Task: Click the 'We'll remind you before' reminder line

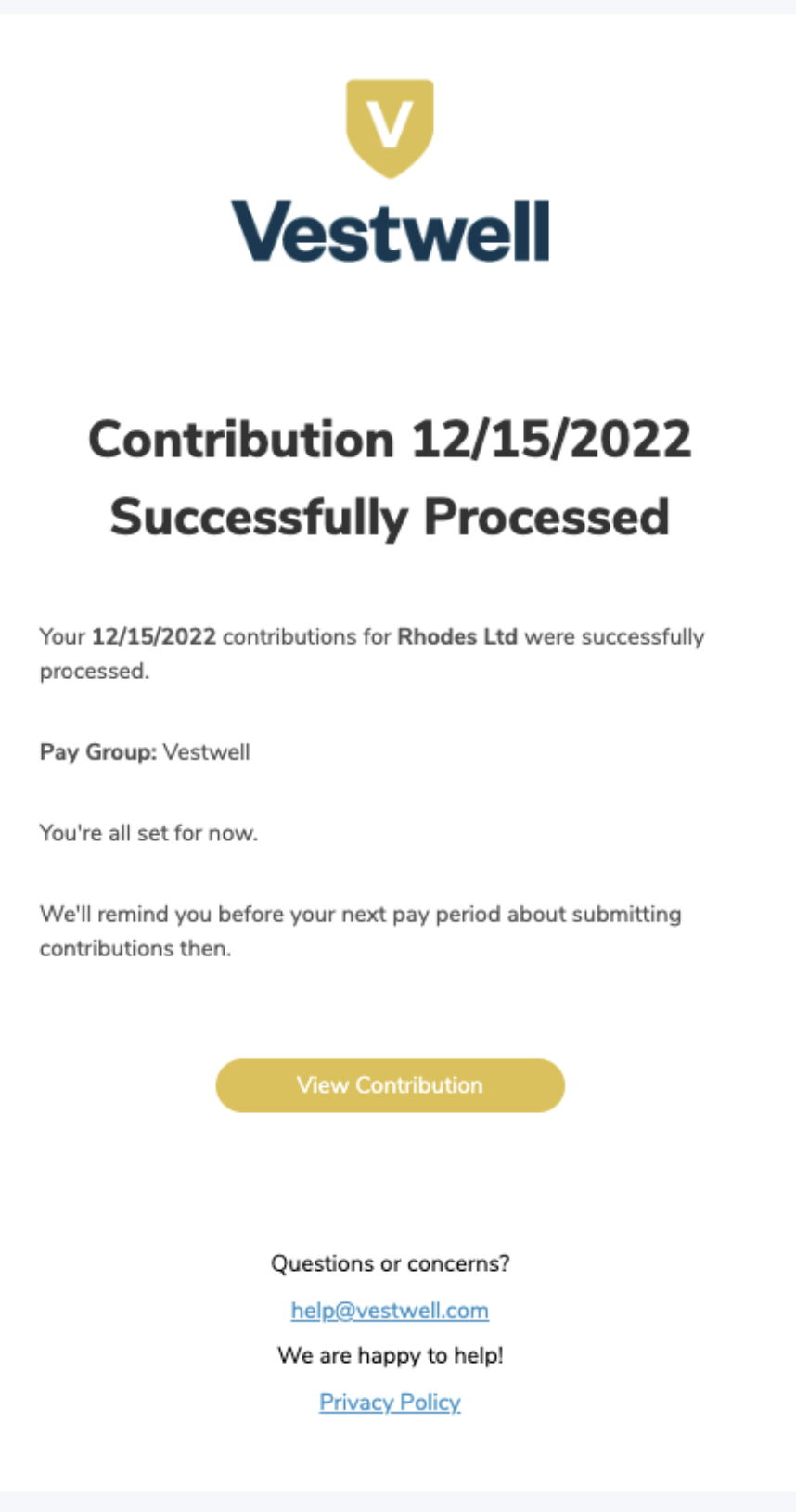Action: 360,915
